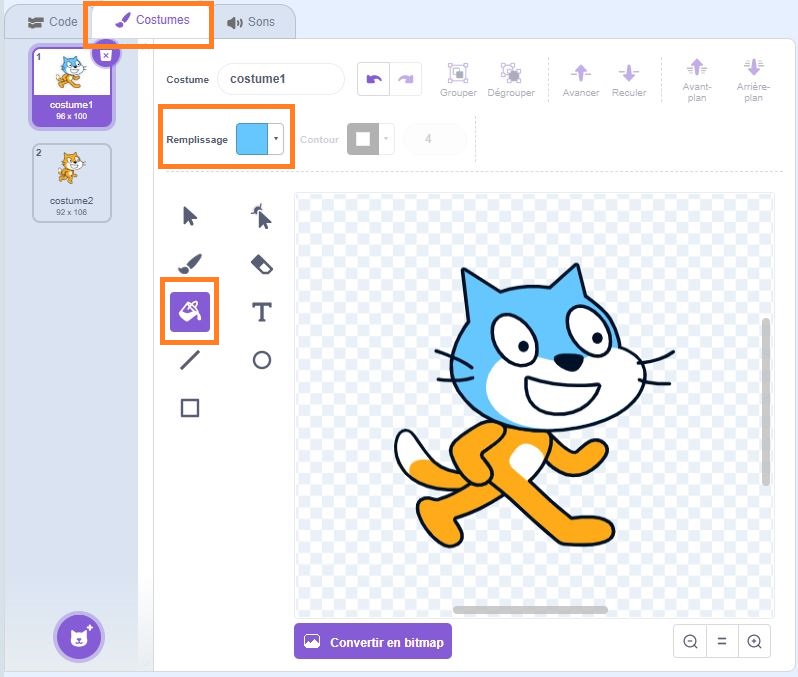This screenshot has height=677, width=798.
Task: Click Convertir en bitmap button
Action: point(373,641)
